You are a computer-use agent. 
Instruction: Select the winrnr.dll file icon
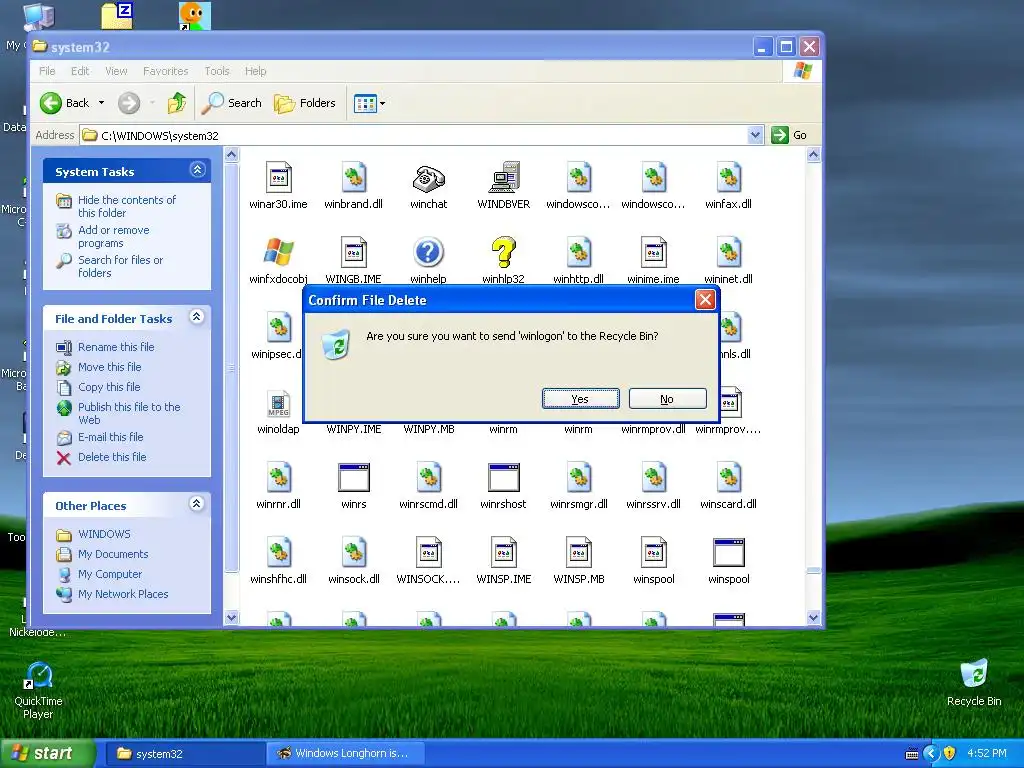(279, 477)
